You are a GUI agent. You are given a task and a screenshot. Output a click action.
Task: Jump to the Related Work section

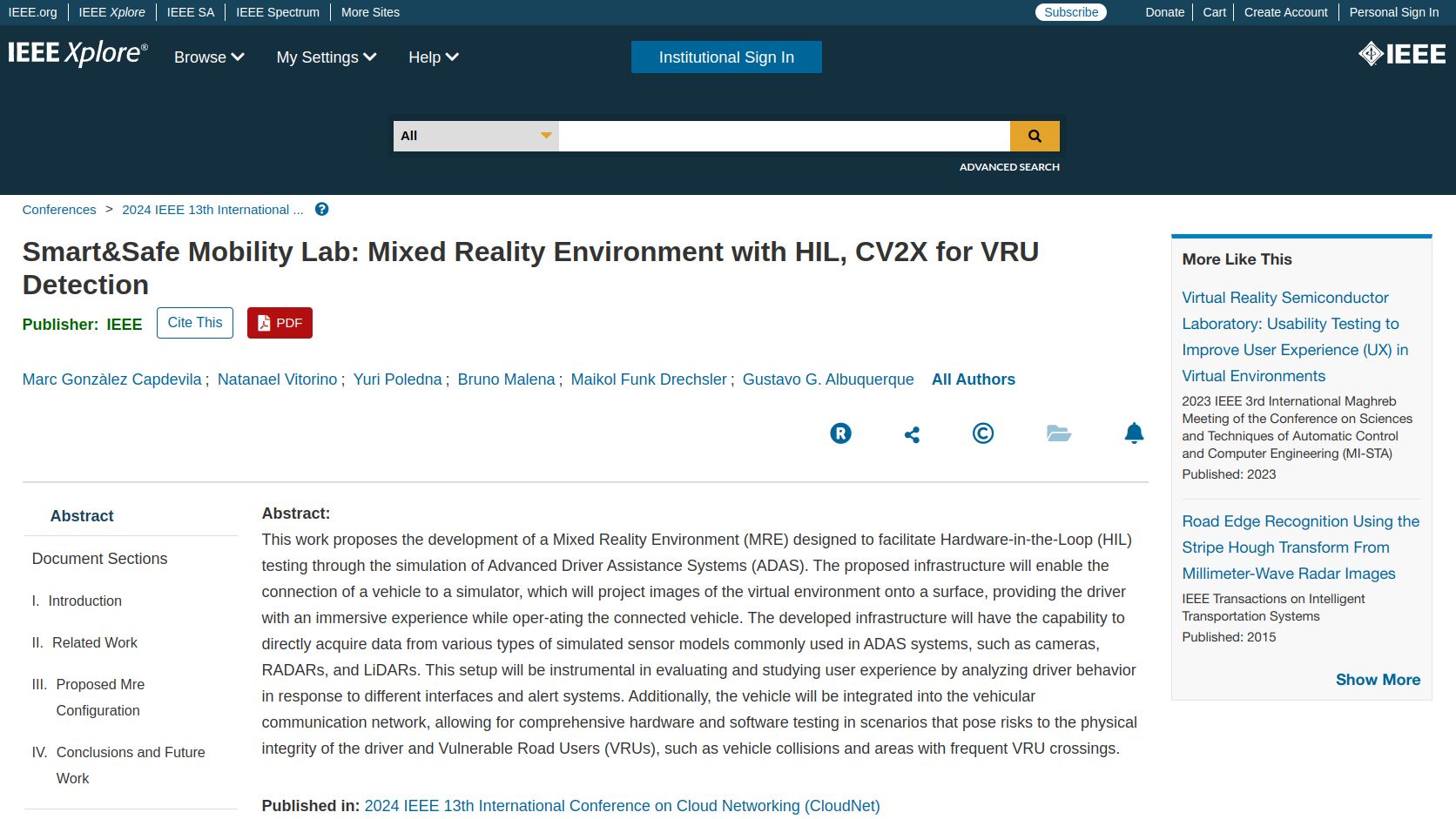[95, 643]
